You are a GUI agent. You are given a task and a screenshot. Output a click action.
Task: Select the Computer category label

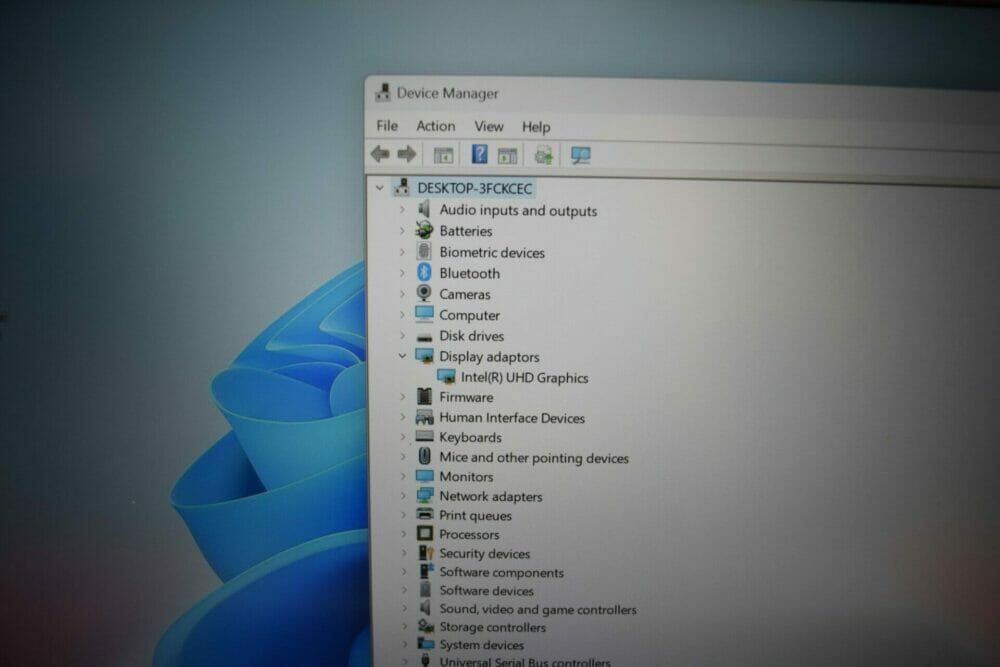[x=469, y=315]
